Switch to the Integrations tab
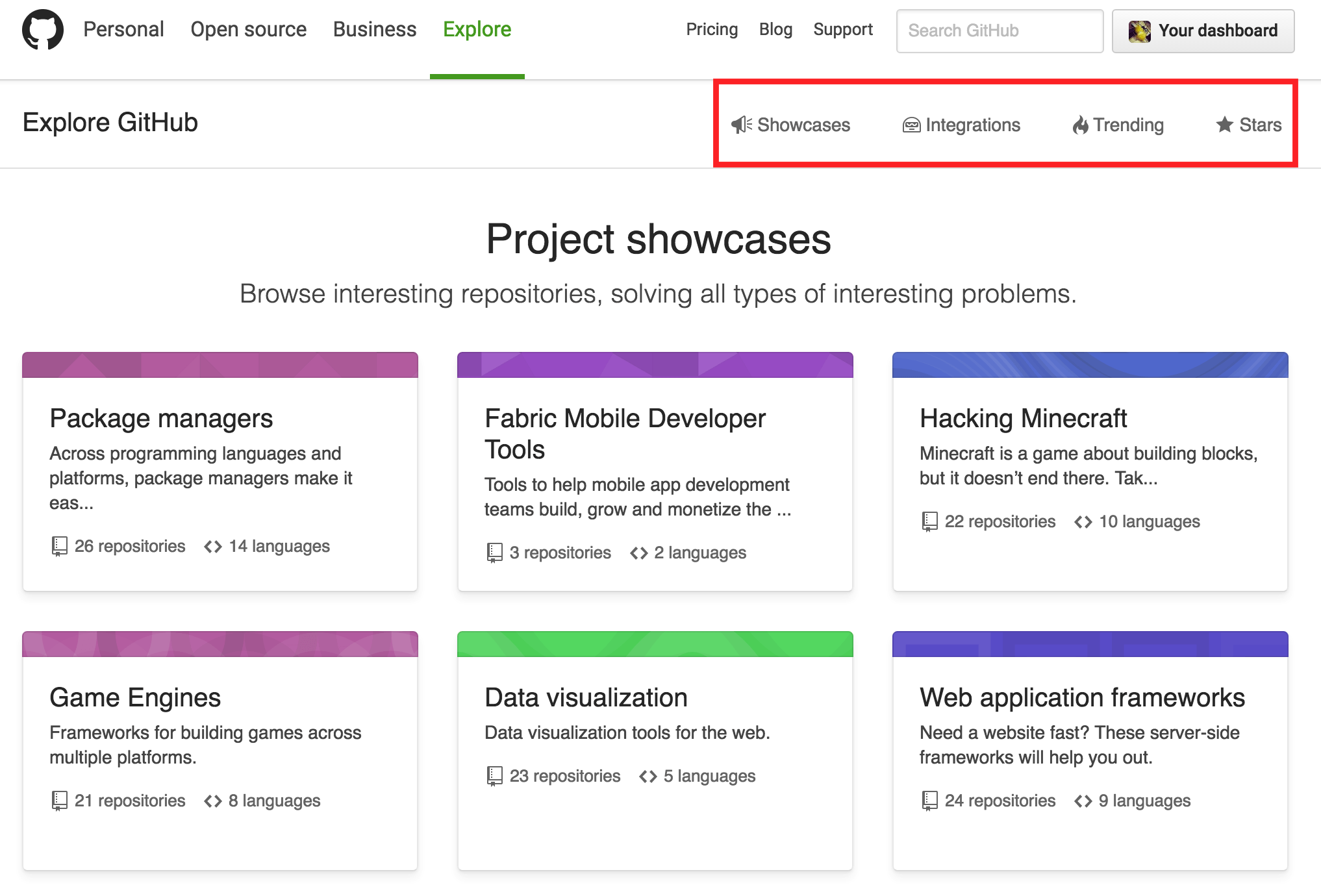 [961, 125]
